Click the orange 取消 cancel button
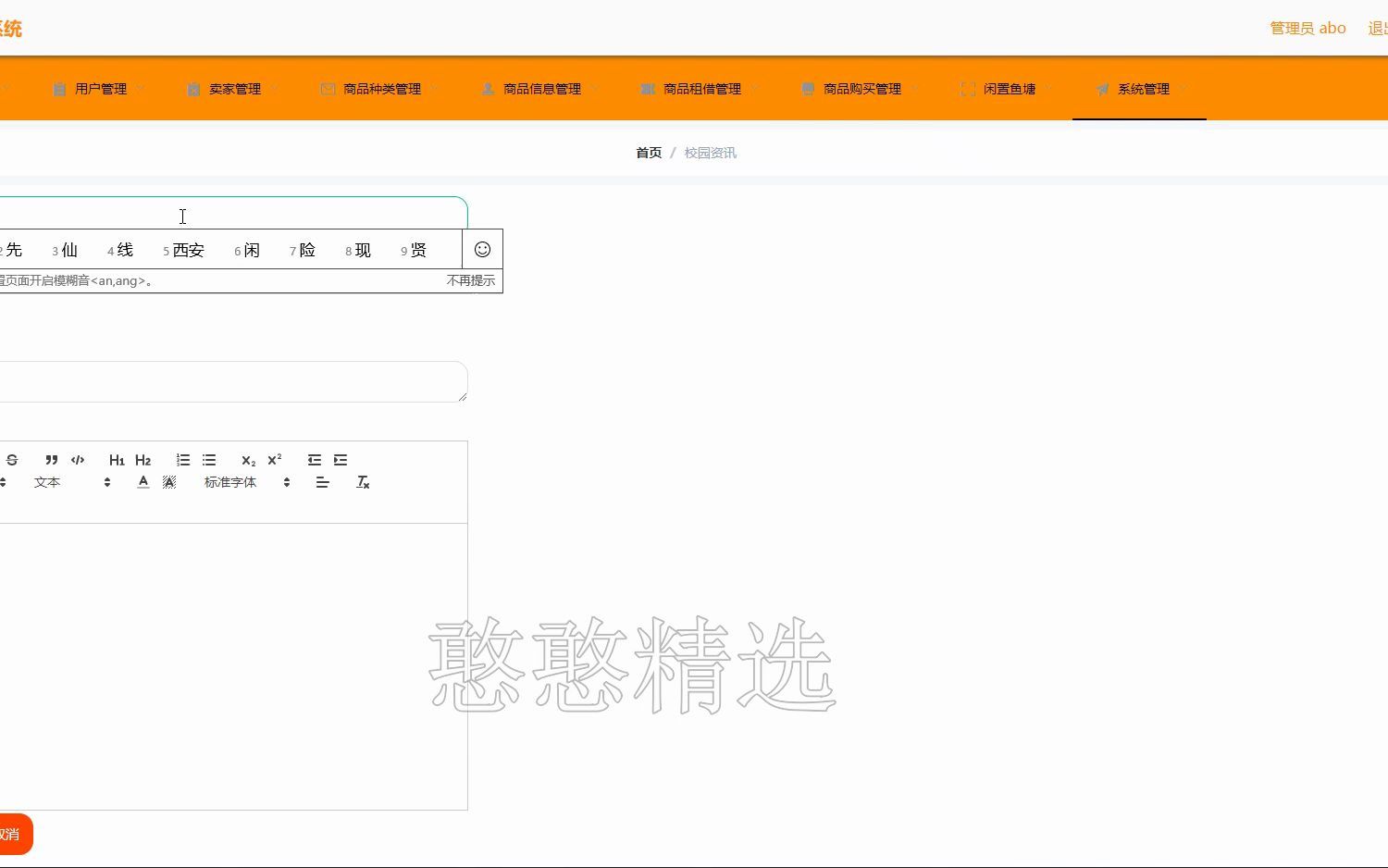The height and width of the screenshot is (868, 1388). tap(16, 834)
